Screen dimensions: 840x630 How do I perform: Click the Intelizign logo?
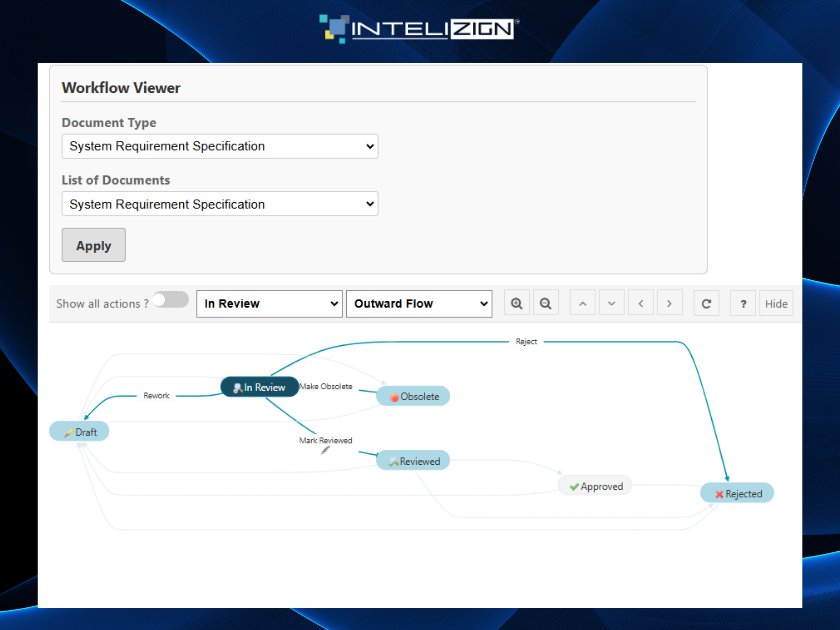tap(417, 29)
